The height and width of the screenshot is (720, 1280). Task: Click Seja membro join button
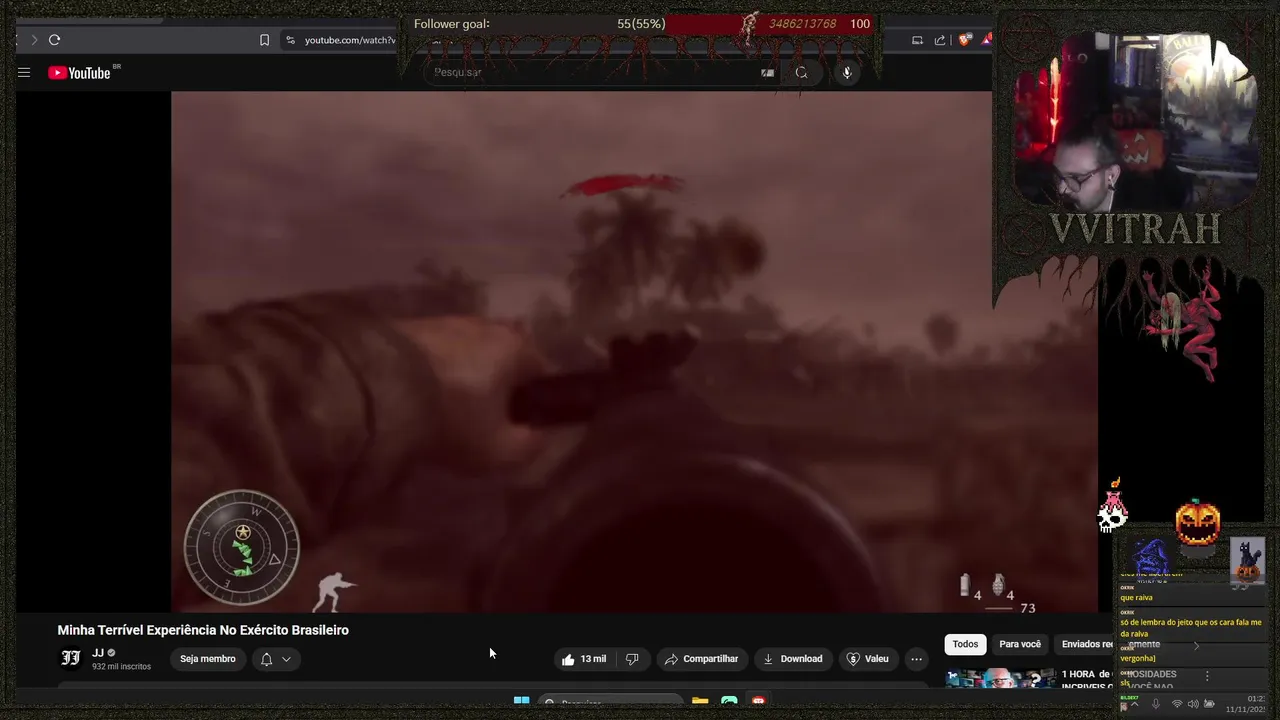[x=208, y=659]
